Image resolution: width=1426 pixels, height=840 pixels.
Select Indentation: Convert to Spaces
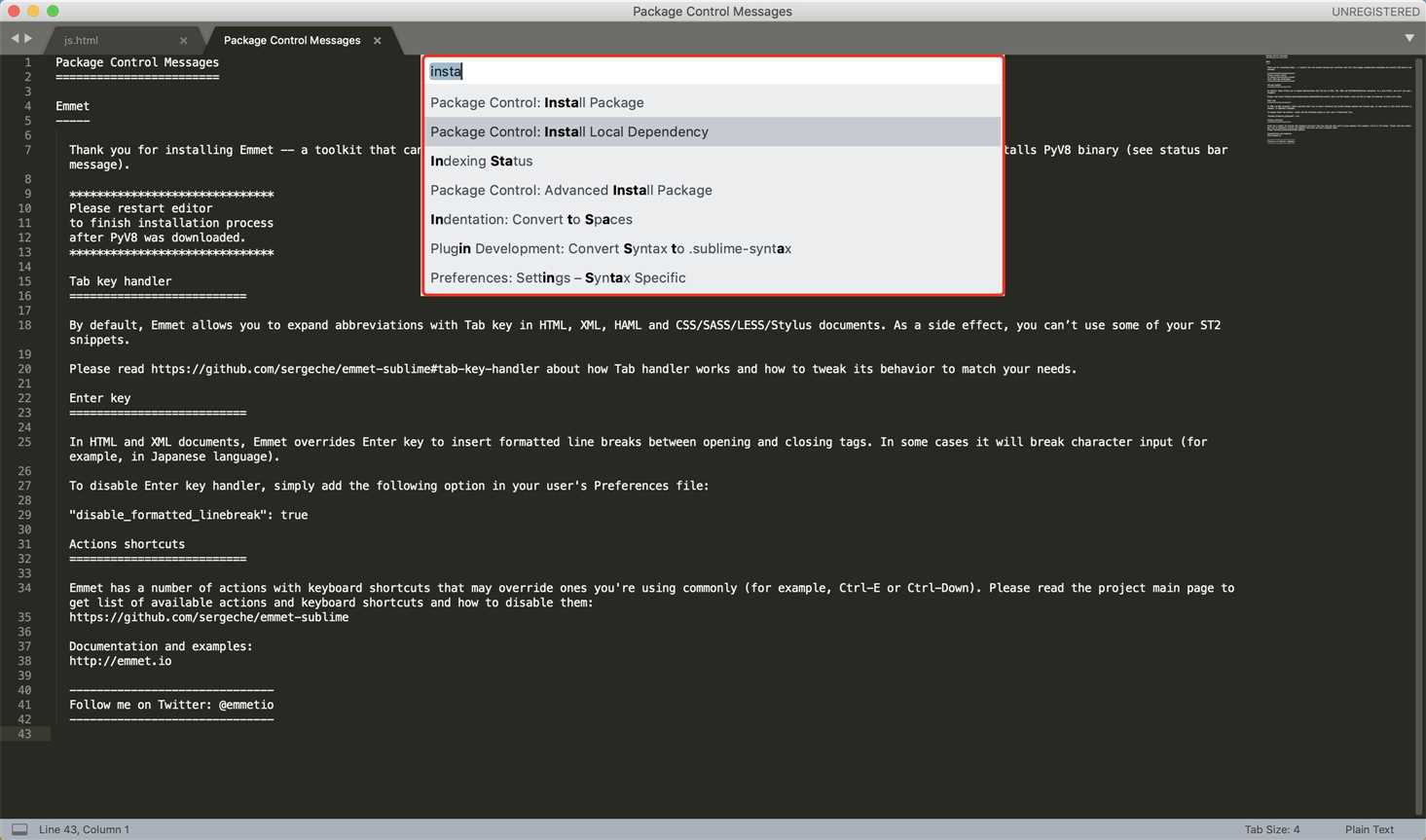coord(713,219)
